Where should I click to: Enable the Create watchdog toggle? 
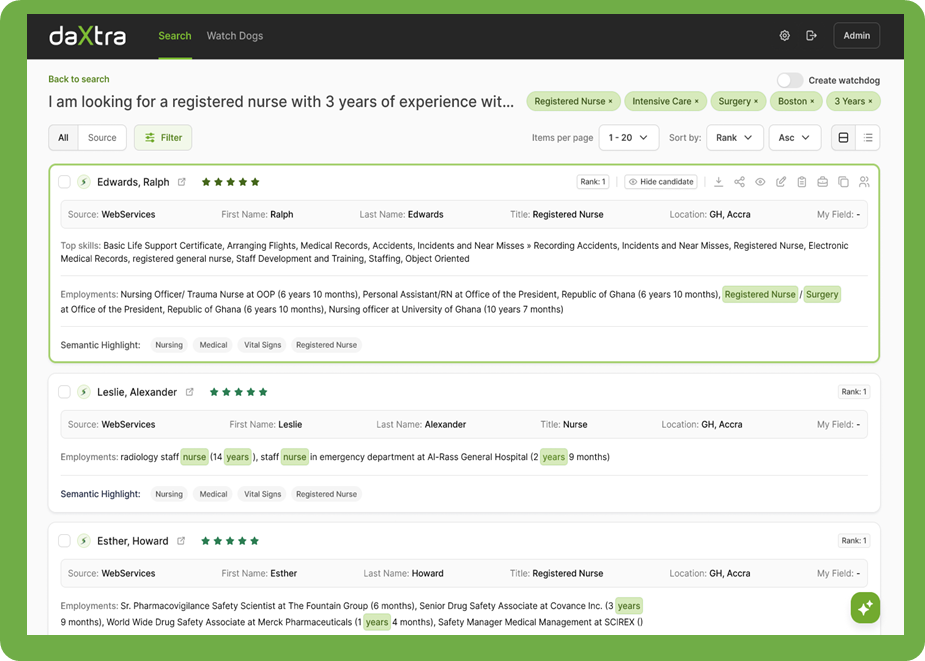pyautogui.click(x=790, y=80)
